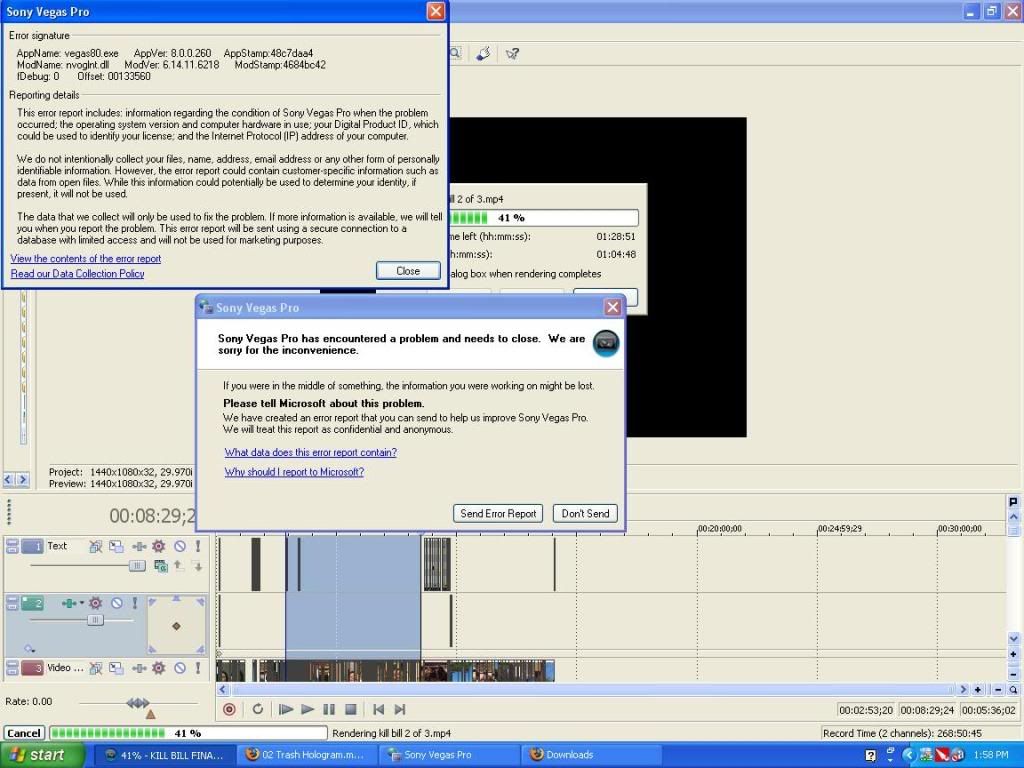Solo Video track 3

click(198, 667)
